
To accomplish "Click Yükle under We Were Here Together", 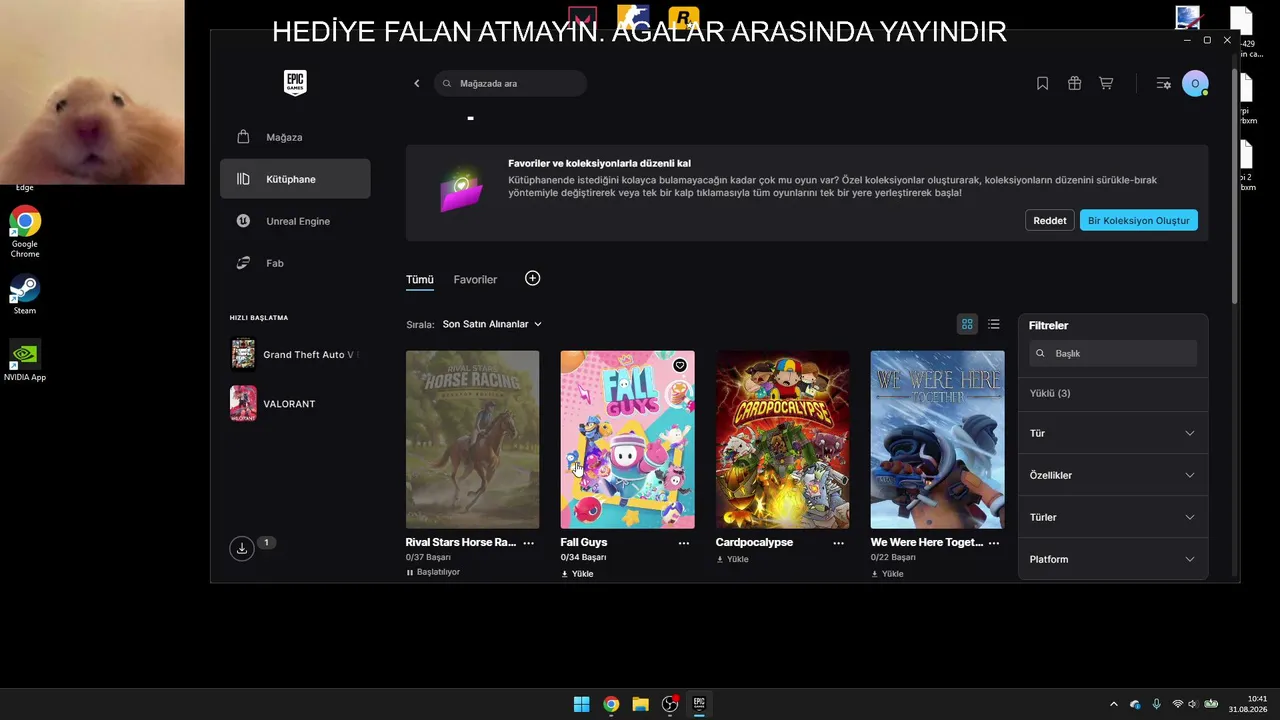I will click(887, 574).
